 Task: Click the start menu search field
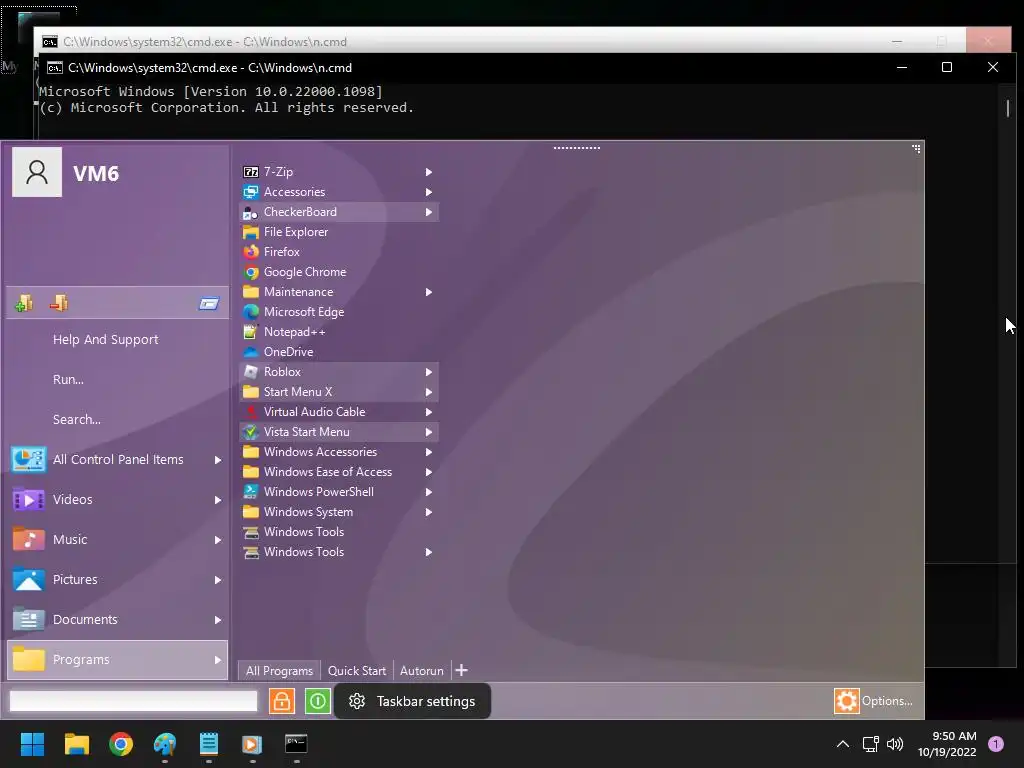tap(133, 701)
